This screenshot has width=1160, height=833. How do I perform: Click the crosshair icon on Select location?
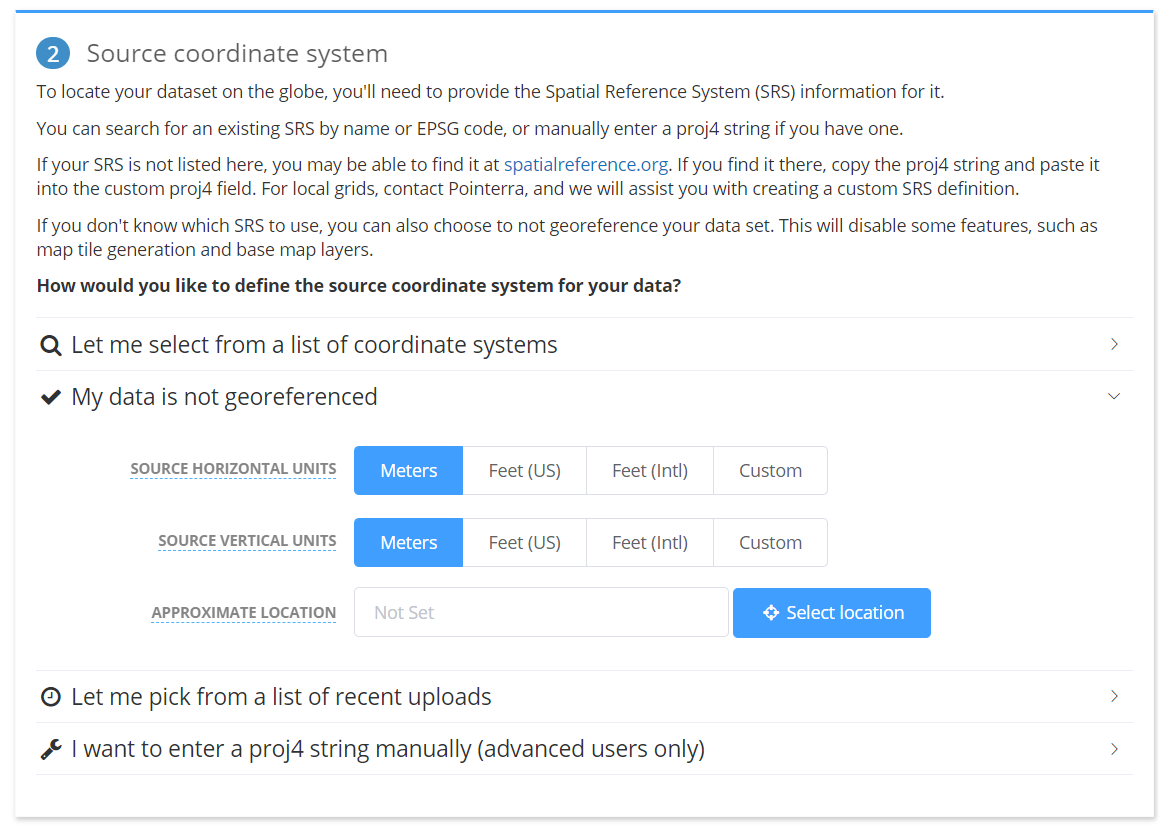(x=771, y=613)
